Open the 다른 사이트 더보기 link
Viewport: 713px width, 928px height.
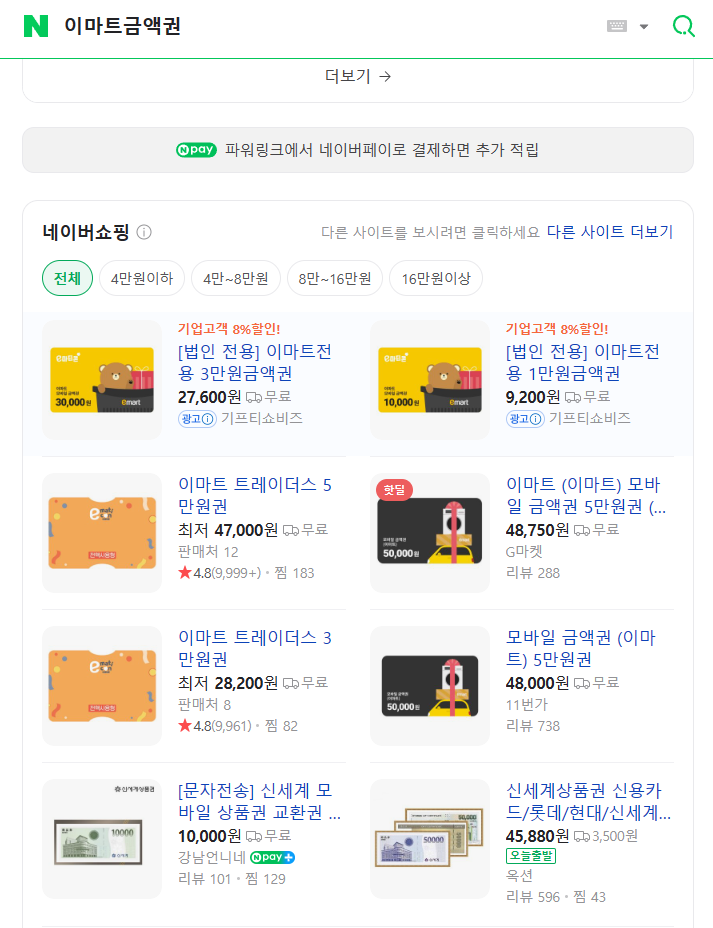point(609,232)
